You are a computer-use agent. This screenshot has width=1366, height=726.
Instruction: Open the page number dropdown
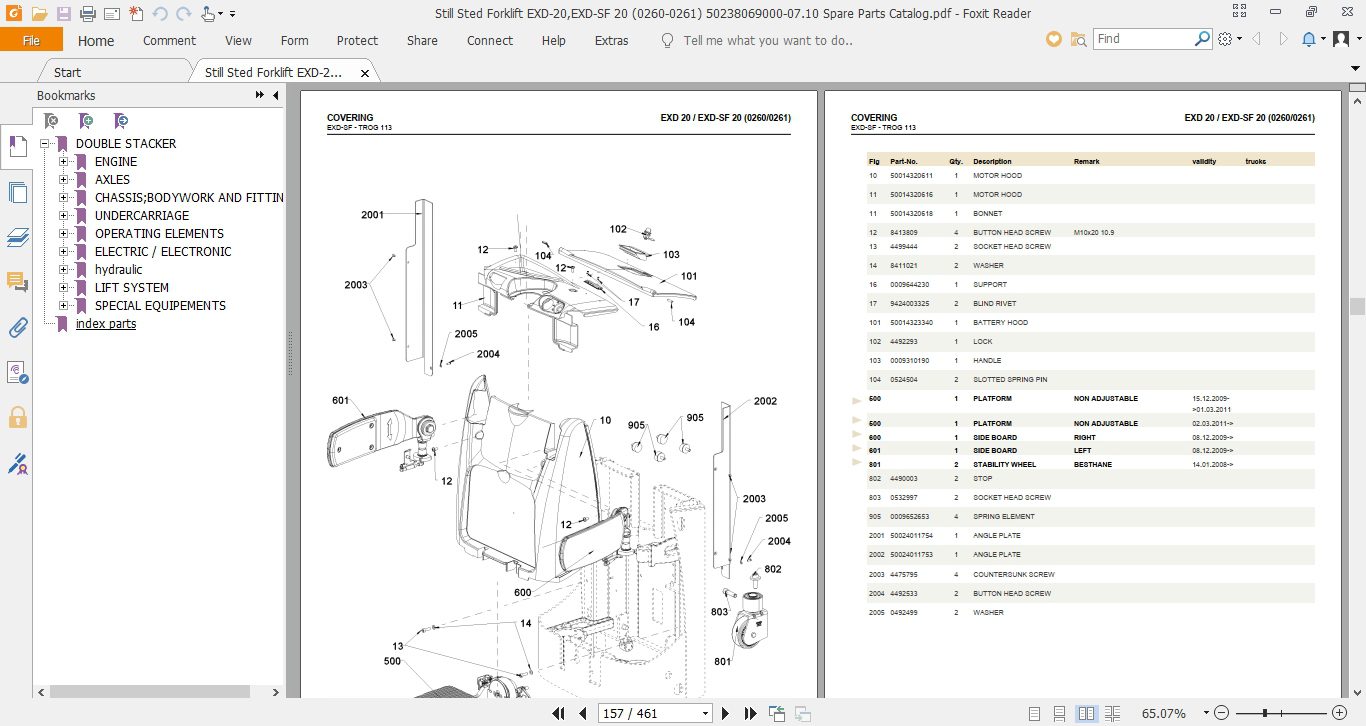tap(705, 714)
